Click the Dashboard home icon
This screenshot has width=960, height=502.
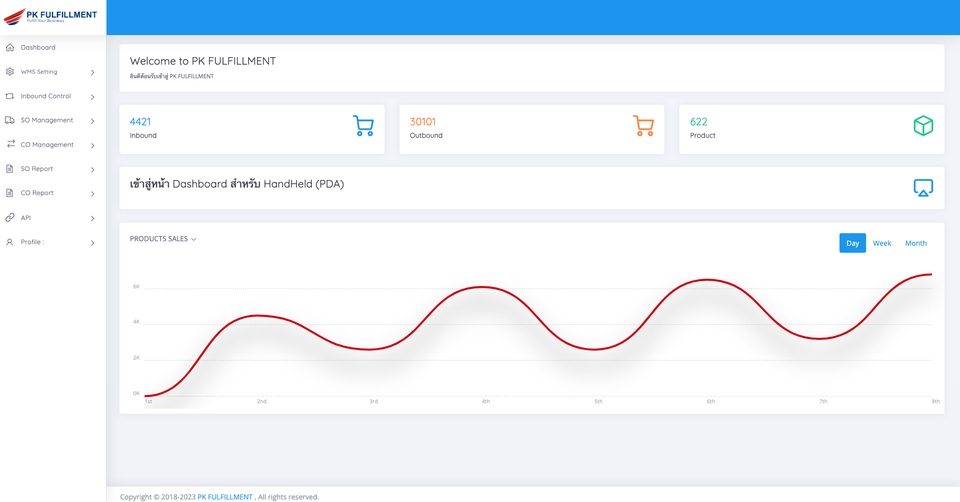click(x=10, y=47)
